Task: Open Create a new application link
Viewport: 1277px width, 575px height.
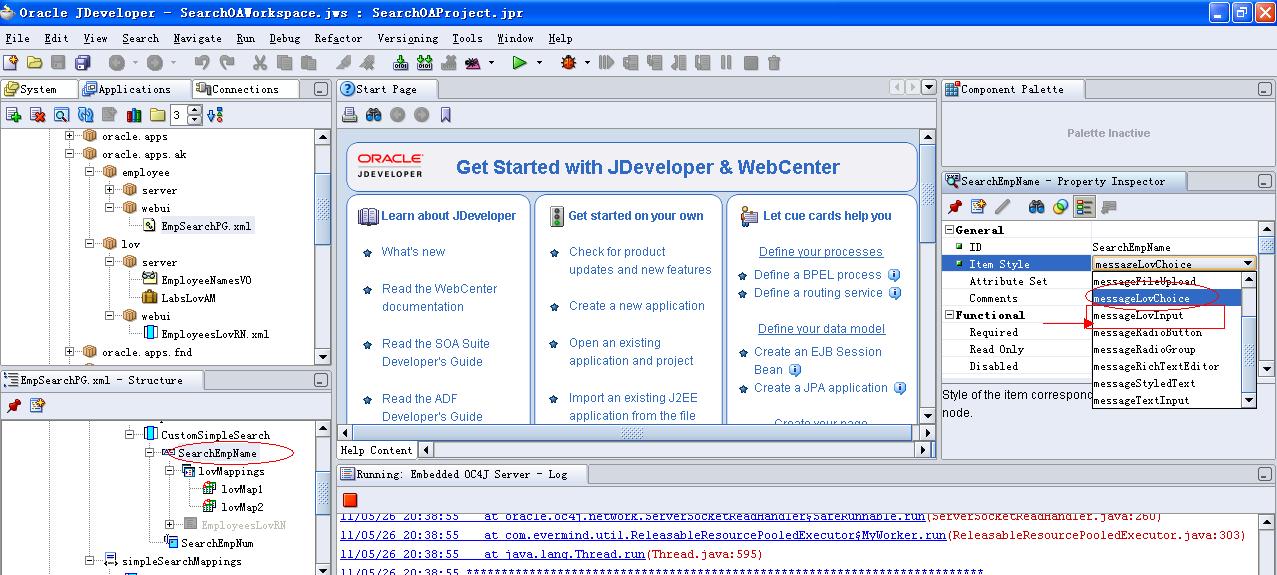Action: pos(637,306)
